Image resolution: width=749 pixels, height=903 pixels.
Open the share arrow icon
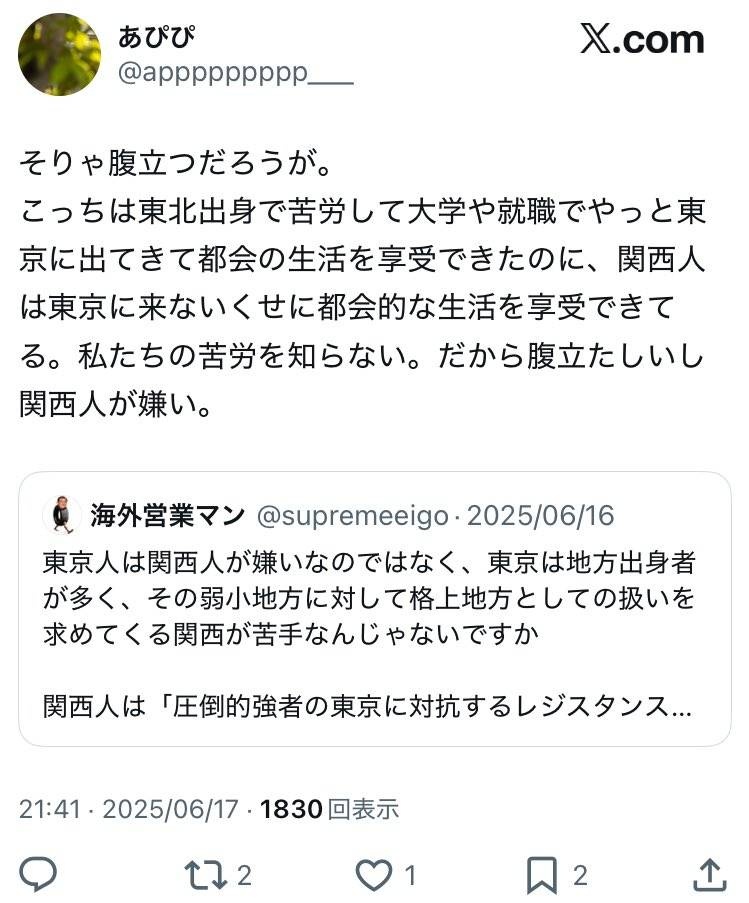(x=709, y=876)
